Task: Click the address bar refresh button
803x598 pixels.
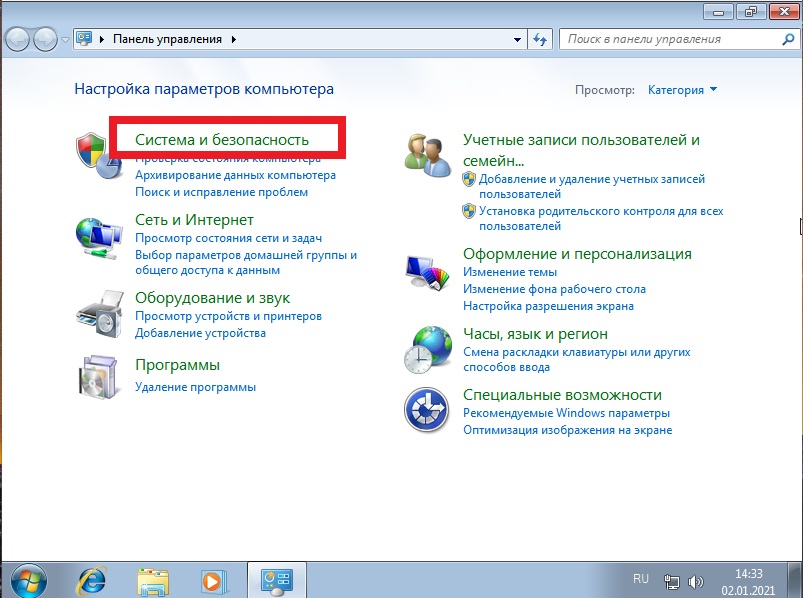Action: (x=540, y=39)
